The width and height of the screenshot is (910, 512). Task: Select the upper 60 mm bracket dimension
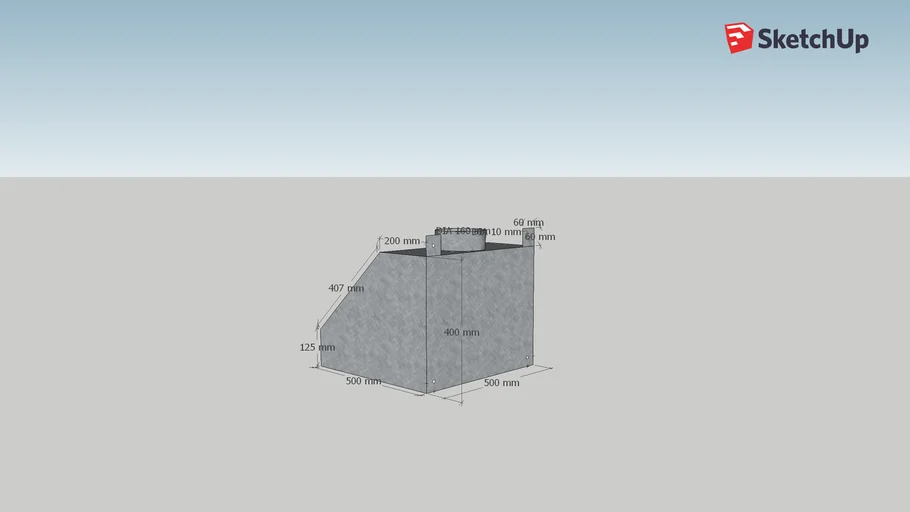528,222
